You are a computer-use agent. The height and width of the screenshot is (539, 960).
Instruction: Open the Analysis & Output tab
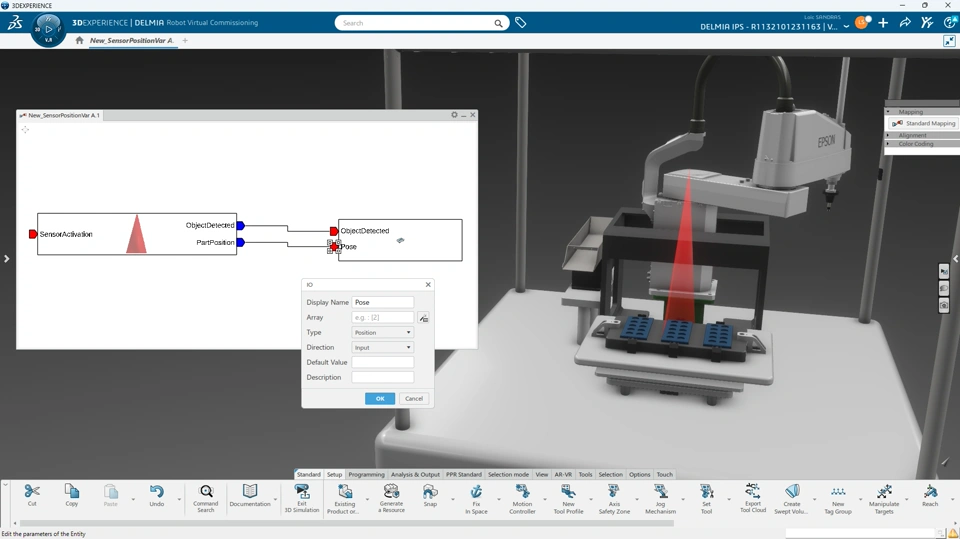(415, 474)
